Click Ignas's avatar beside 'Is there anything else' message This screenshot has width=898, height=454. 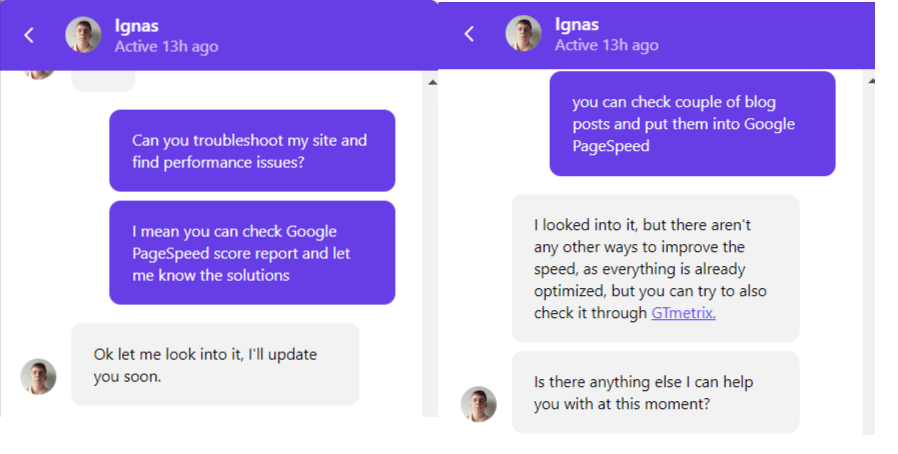tap(479, 404)
